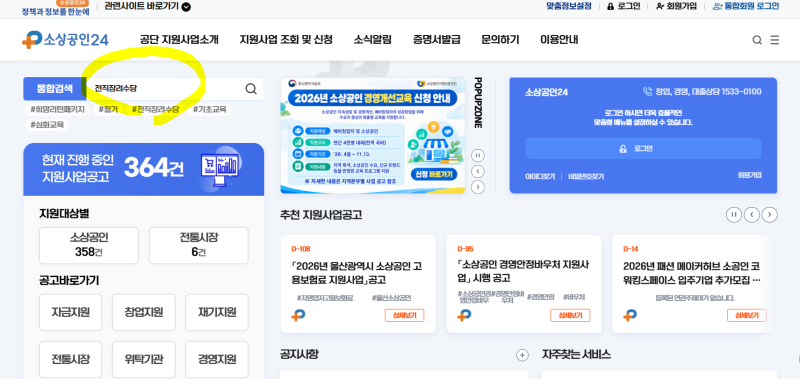Open 문의하기 menu
This screenshot has height=379, width=800.
click(x=501, y=40)
